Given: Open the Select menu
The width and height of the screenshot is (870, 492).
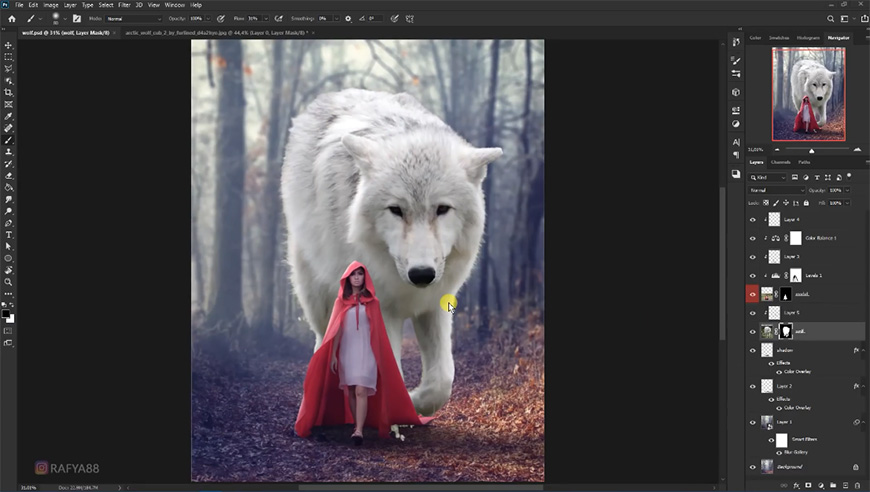Looking at the screenshot, I should 106,5.
